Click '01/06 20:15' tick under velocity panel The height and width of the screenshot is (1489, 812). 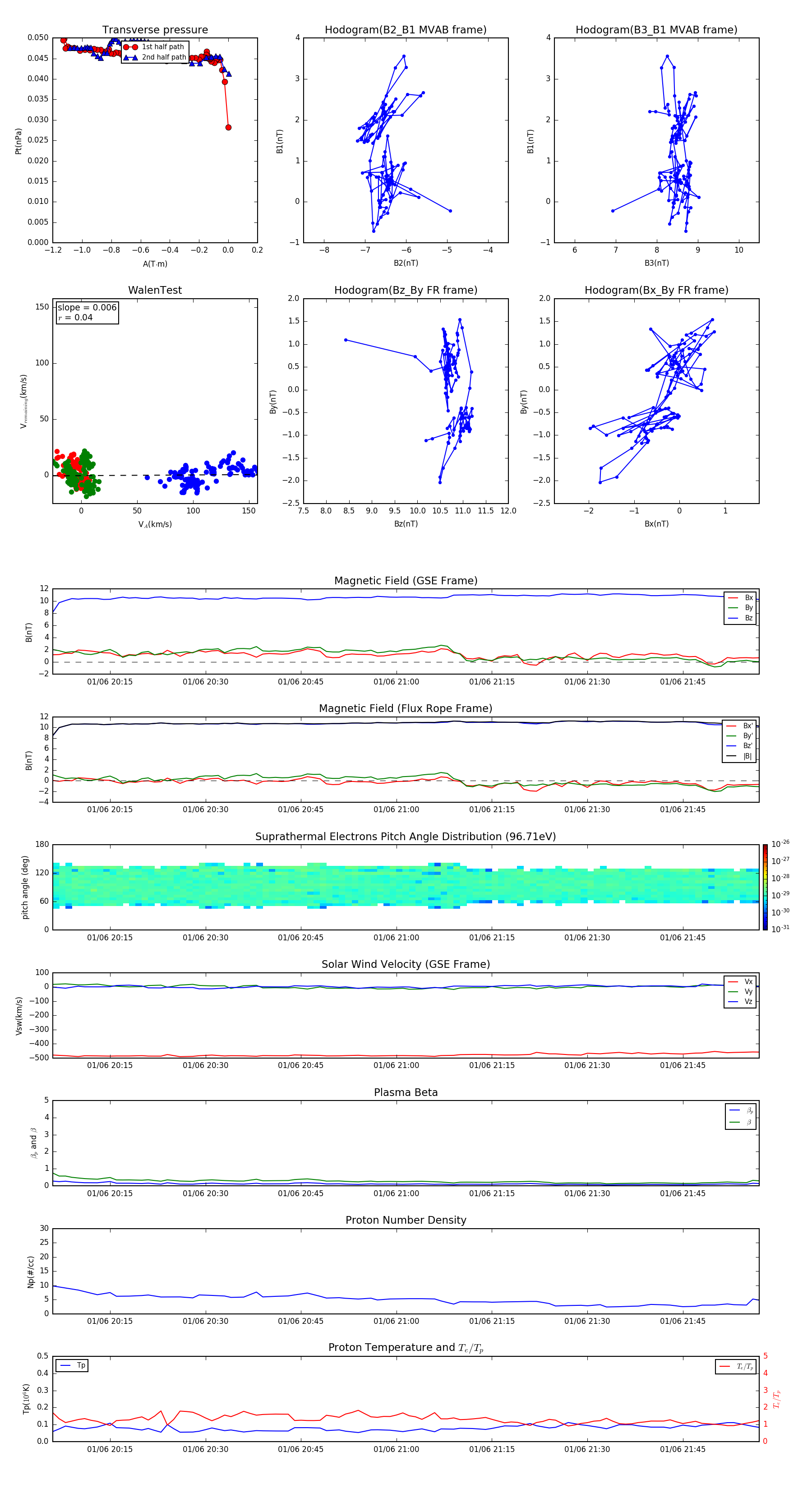click(x=110, y=1066)
